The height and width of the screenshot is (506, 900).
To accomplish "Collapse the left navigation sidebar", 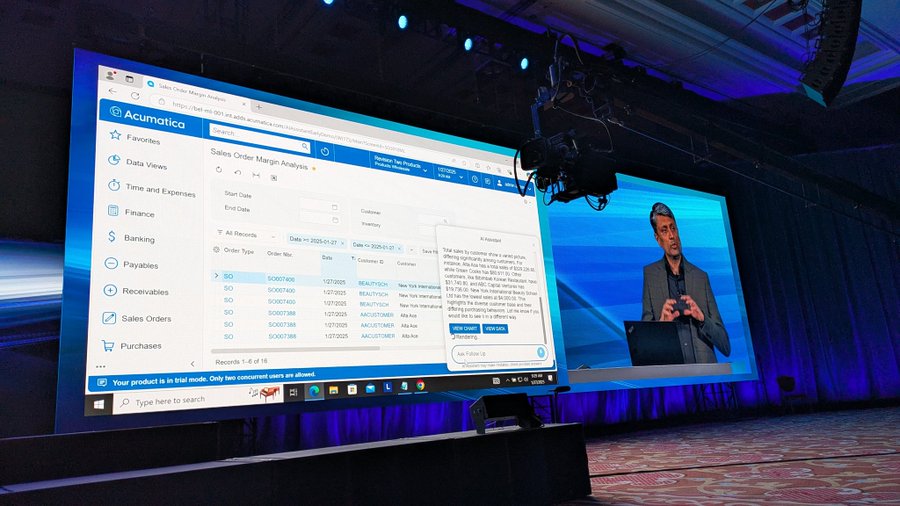I will tap(193, 363).
